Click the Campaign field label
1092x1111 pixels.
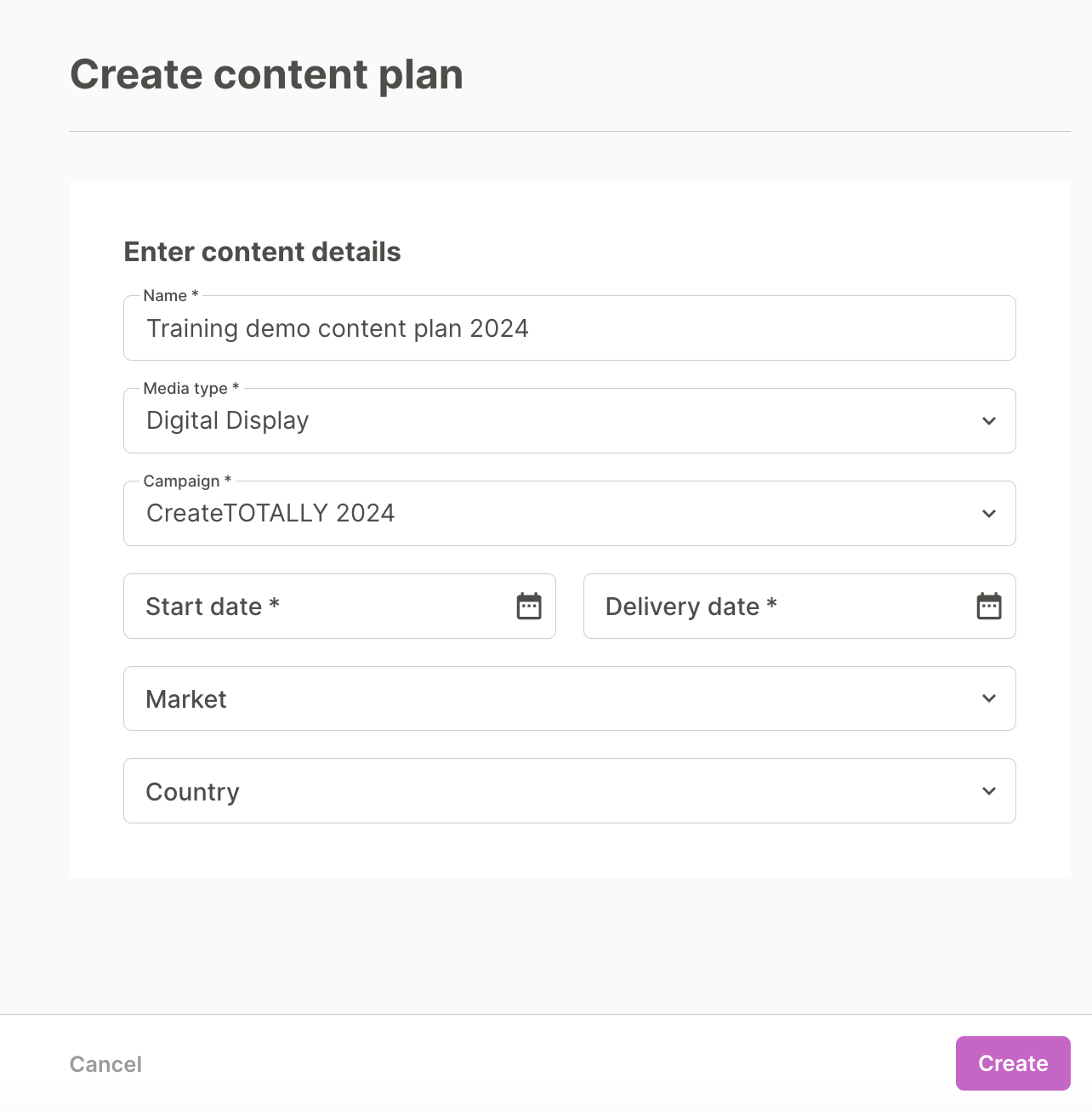[x=187, y=481]
